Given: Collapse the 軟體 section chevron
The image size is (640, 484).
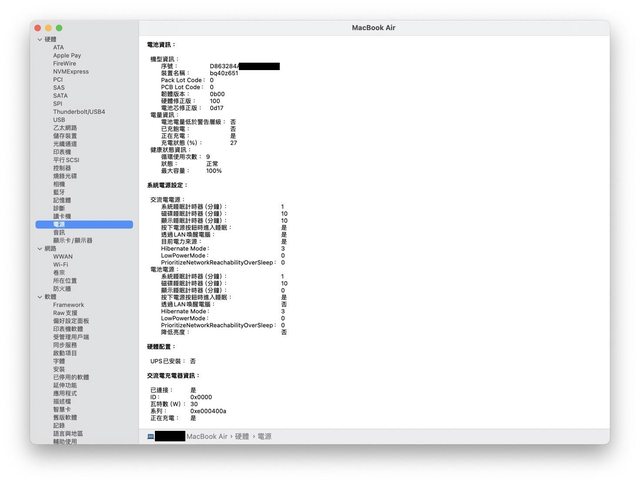Looking at the screenshot, I should click(40, 297).
